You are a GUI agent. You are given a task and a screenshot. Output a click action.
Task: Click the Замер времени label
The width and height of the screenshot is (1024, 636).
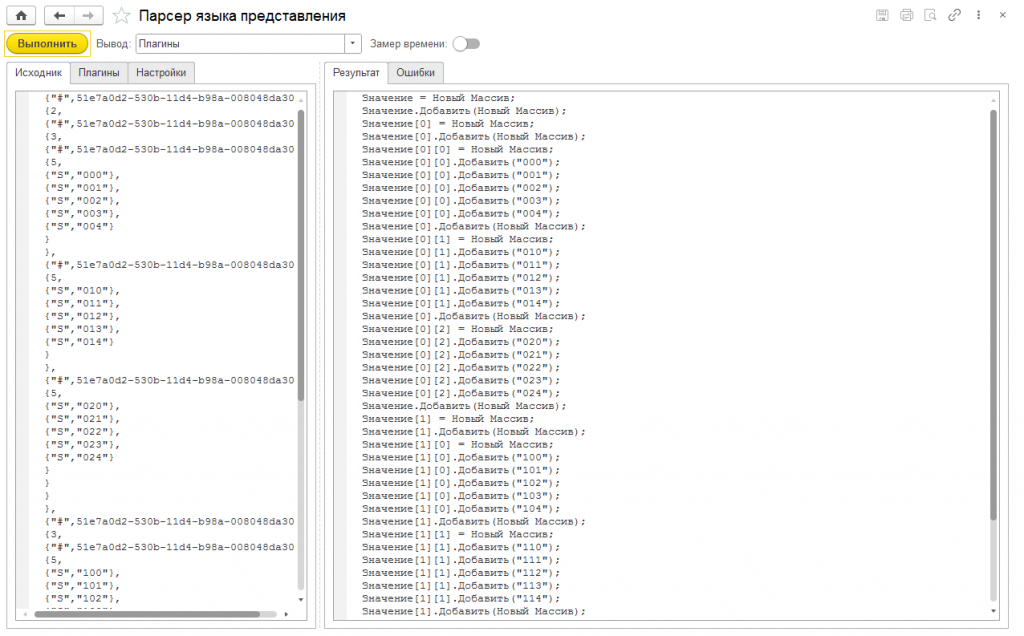click(409, 44)
